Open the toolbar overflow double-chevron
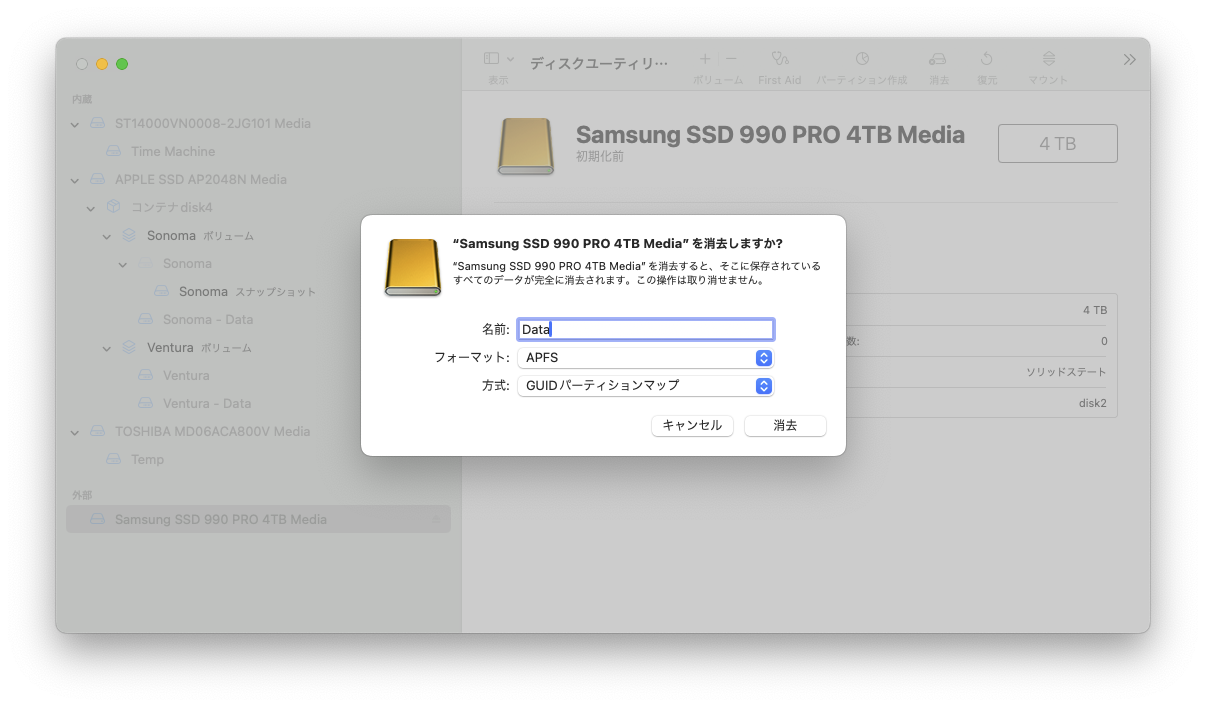Image resolution: width=1206 pixels, height=707 pixels. (1129, 60)
